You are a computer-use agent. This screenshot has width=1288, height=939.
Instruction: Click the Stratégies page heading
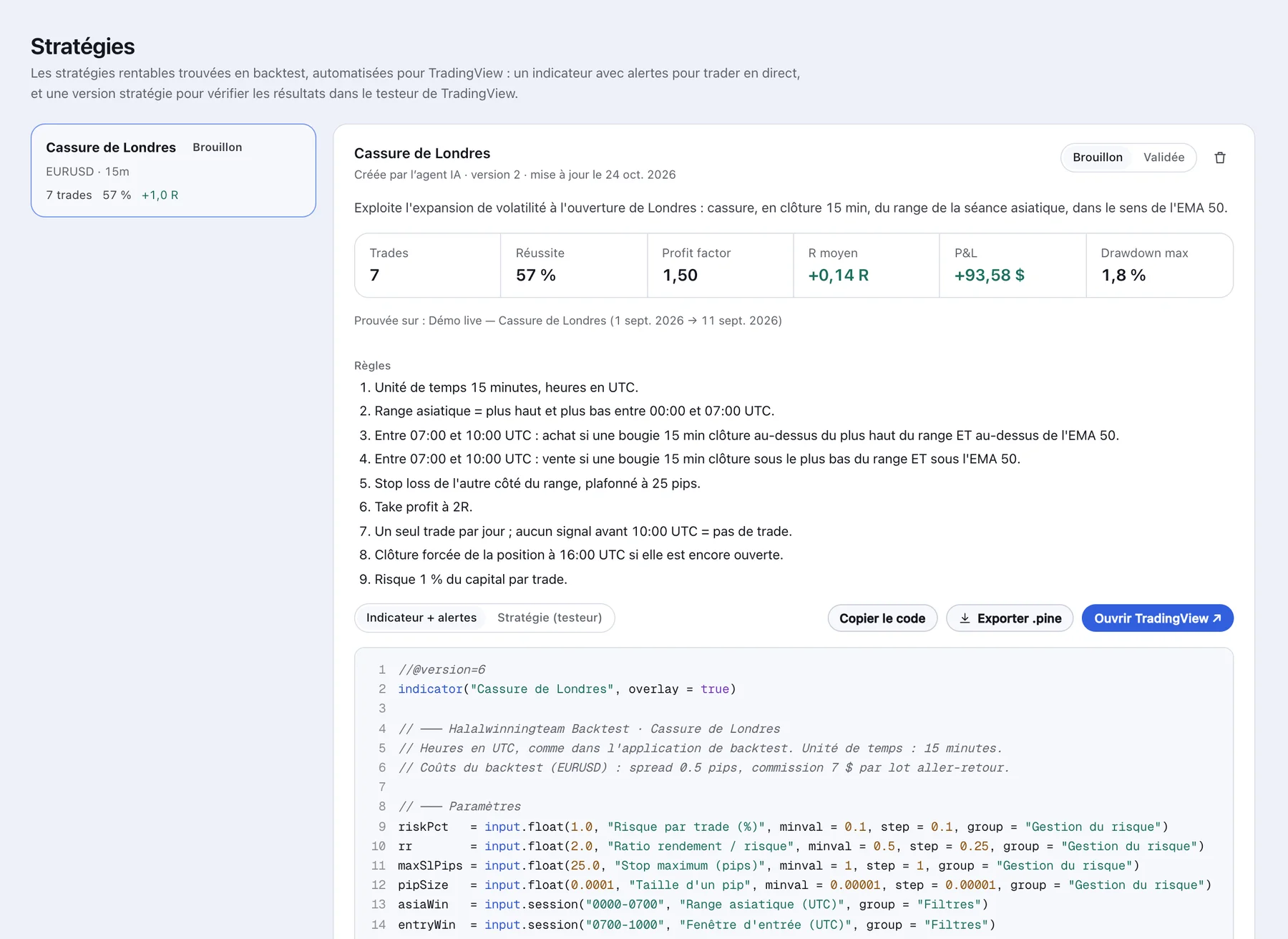point(83,47)
